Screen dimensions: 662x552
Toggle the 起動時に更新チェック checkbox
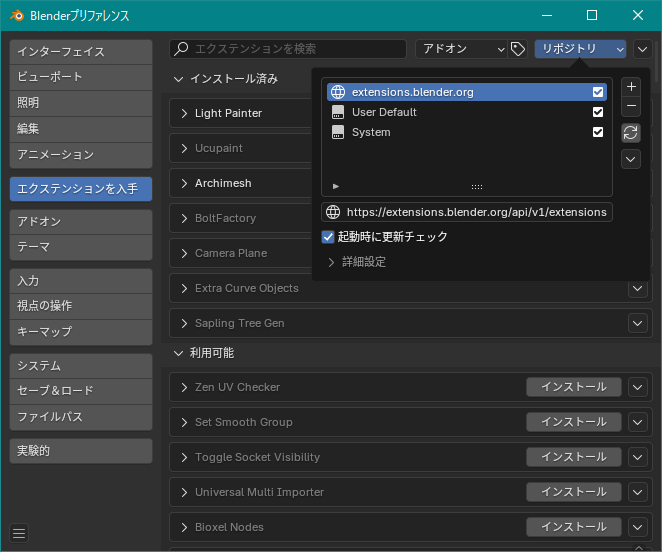click(x=328, y=237)
